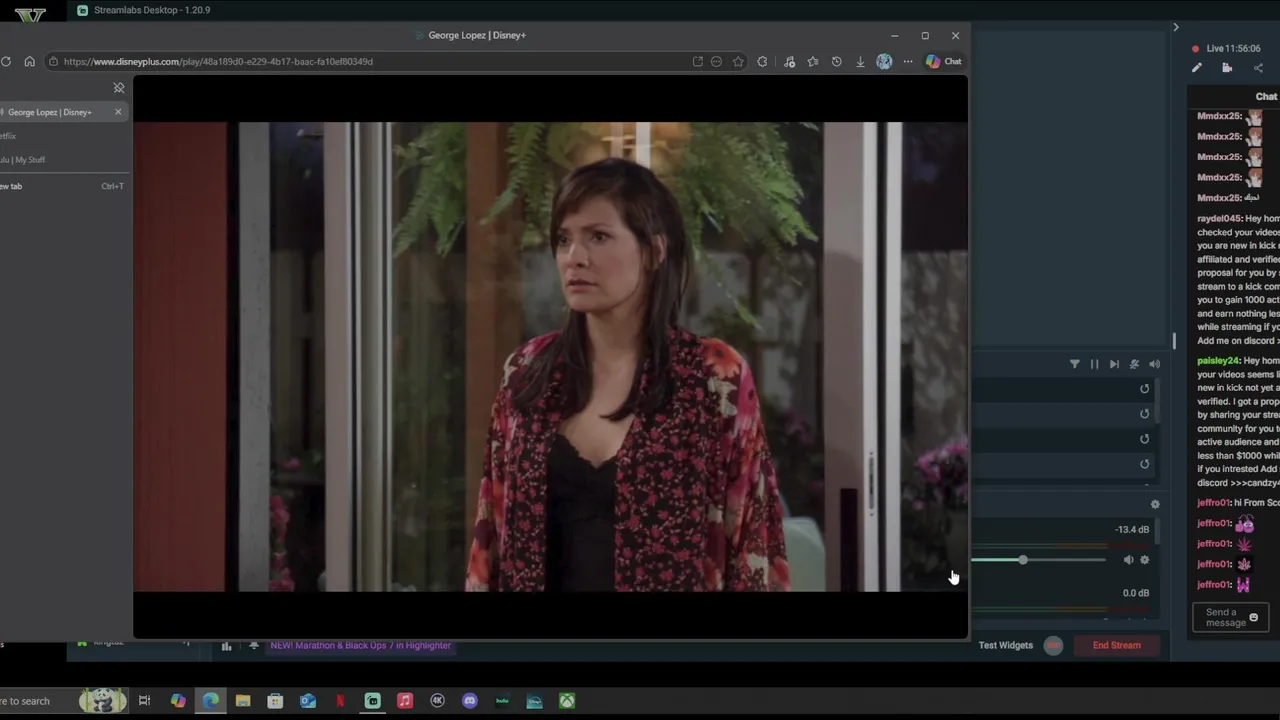Open settings gear for -13.4 dB source
The width and height of the screenshot is (1280, 720).
click(x=1145, y=560)
